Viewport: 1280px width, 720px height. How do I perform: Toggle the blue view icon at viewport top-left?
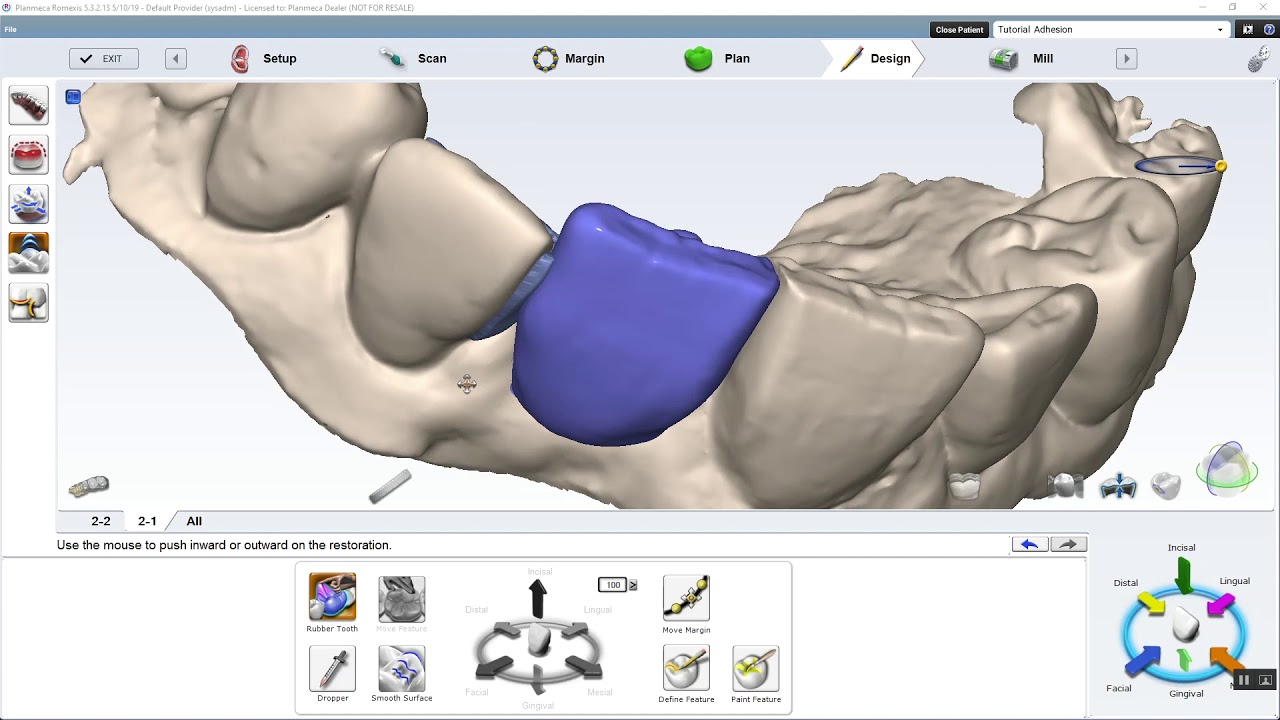[73, 97]
